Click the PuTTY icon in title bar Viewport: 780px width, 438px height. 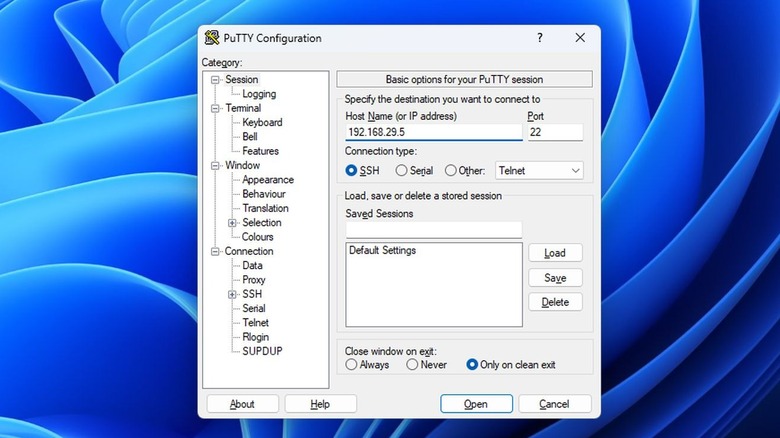211,38
